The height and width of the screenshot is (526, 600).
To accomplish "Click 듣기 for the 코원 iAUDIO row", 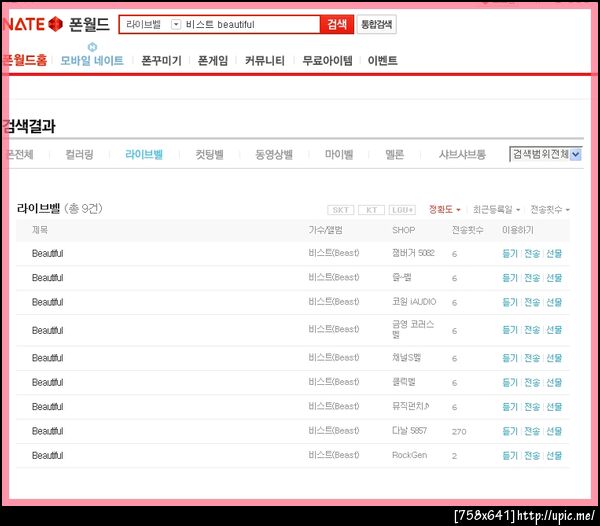I will tap(510, 303).
